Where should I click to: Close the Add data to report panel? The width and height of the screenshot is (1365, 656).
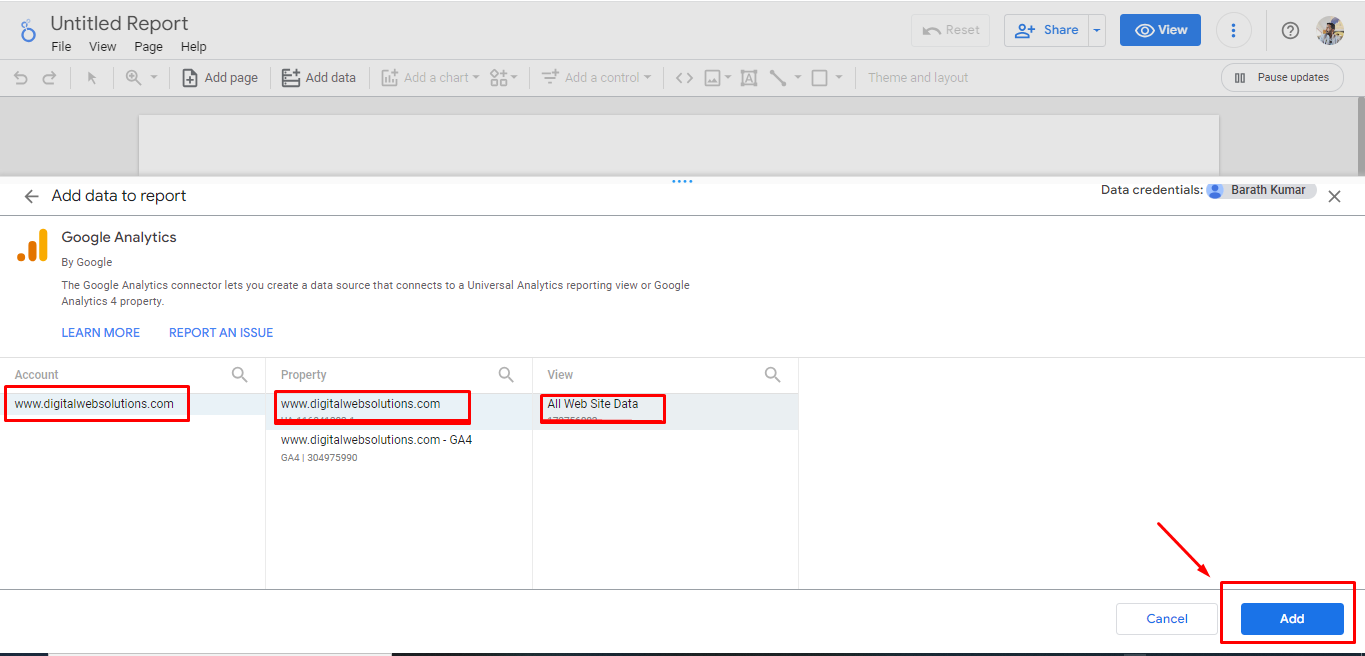point(1334,197)
